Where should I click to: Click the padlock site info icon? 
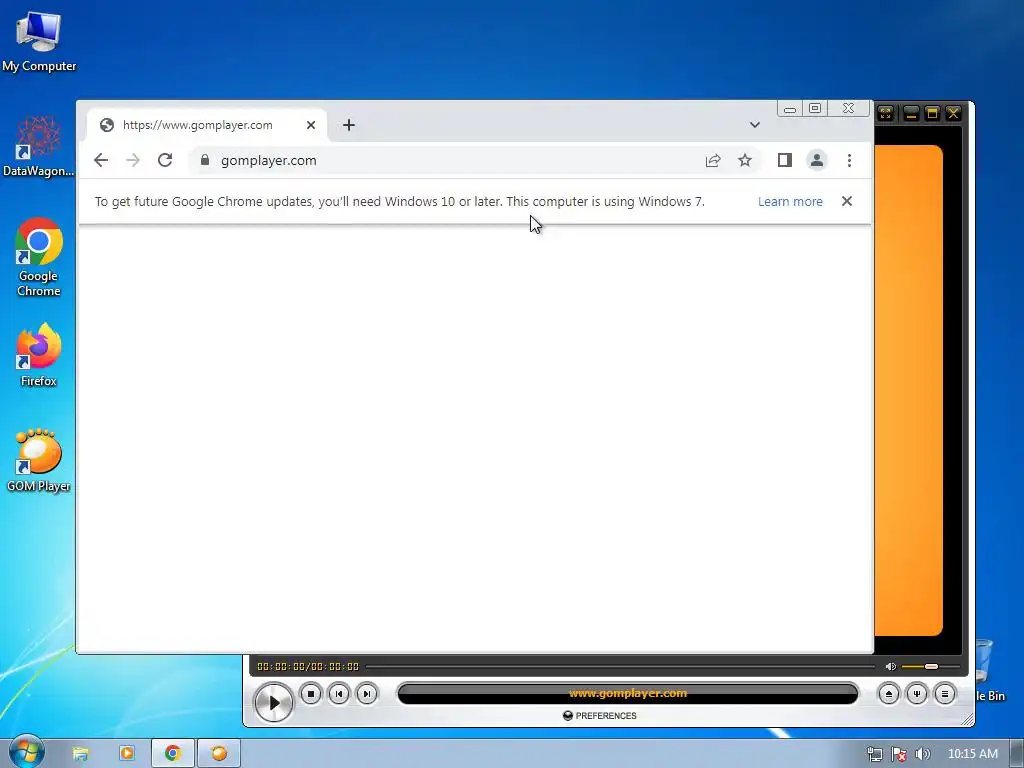[205, 160]
